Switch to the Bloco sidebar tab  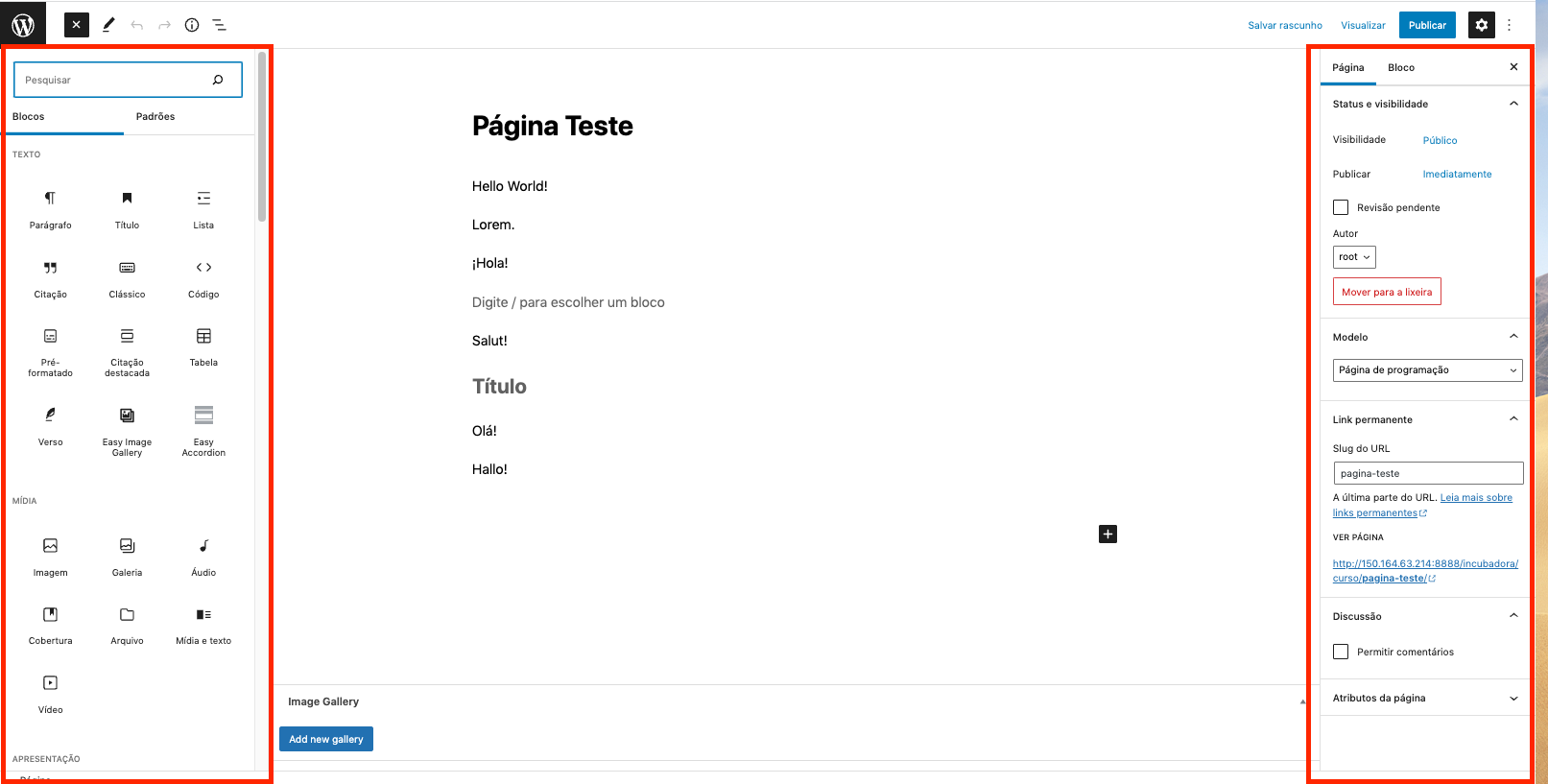[x=1400, y=67]
